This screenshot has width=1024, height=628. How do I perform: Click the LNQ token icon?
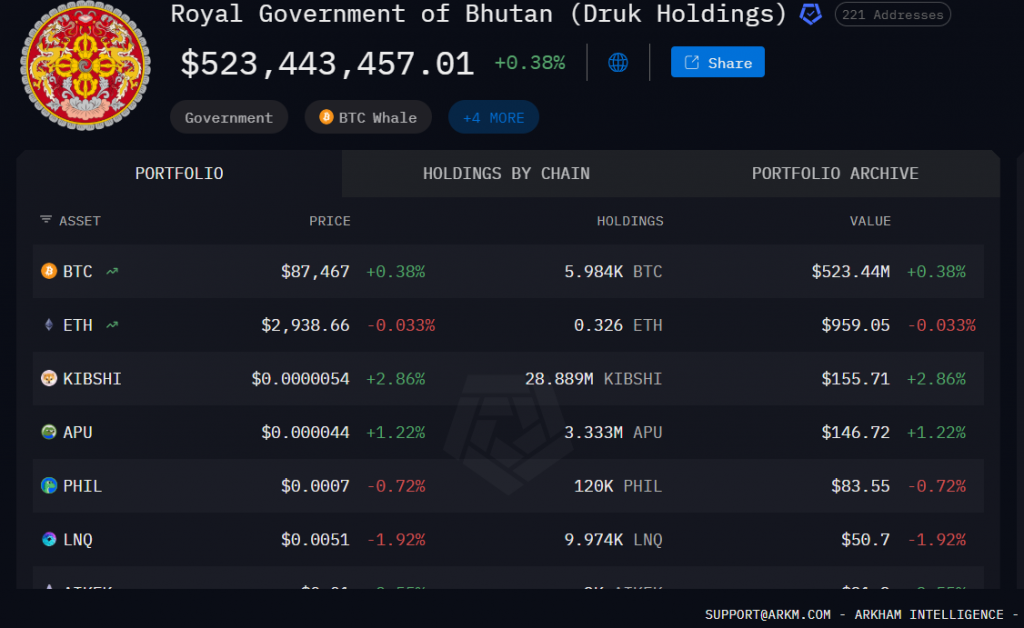(x=48, y=540)
